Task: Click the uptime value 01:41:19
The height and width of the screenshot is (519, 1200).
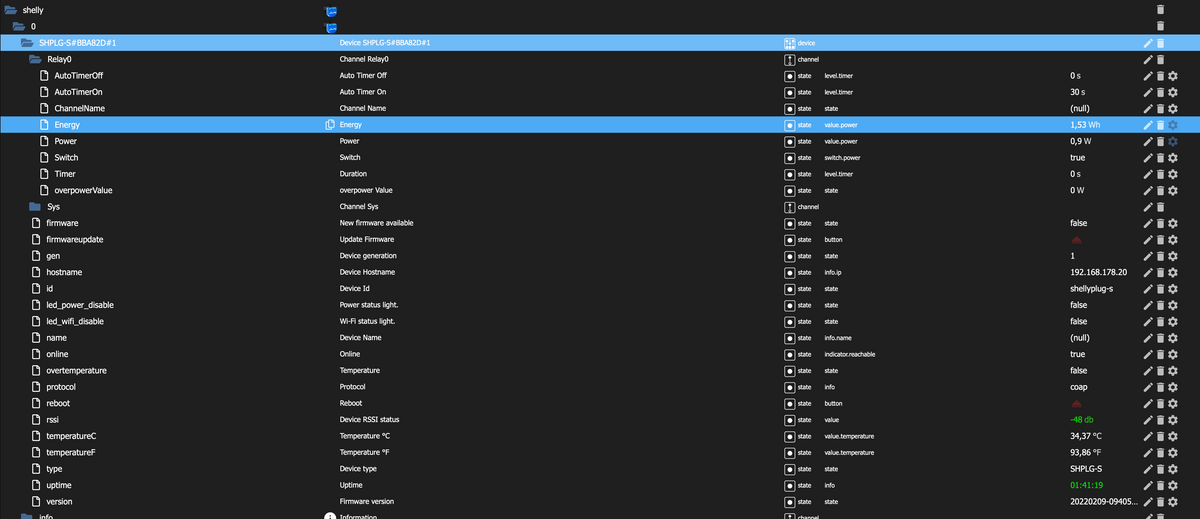Action: 1085,485
